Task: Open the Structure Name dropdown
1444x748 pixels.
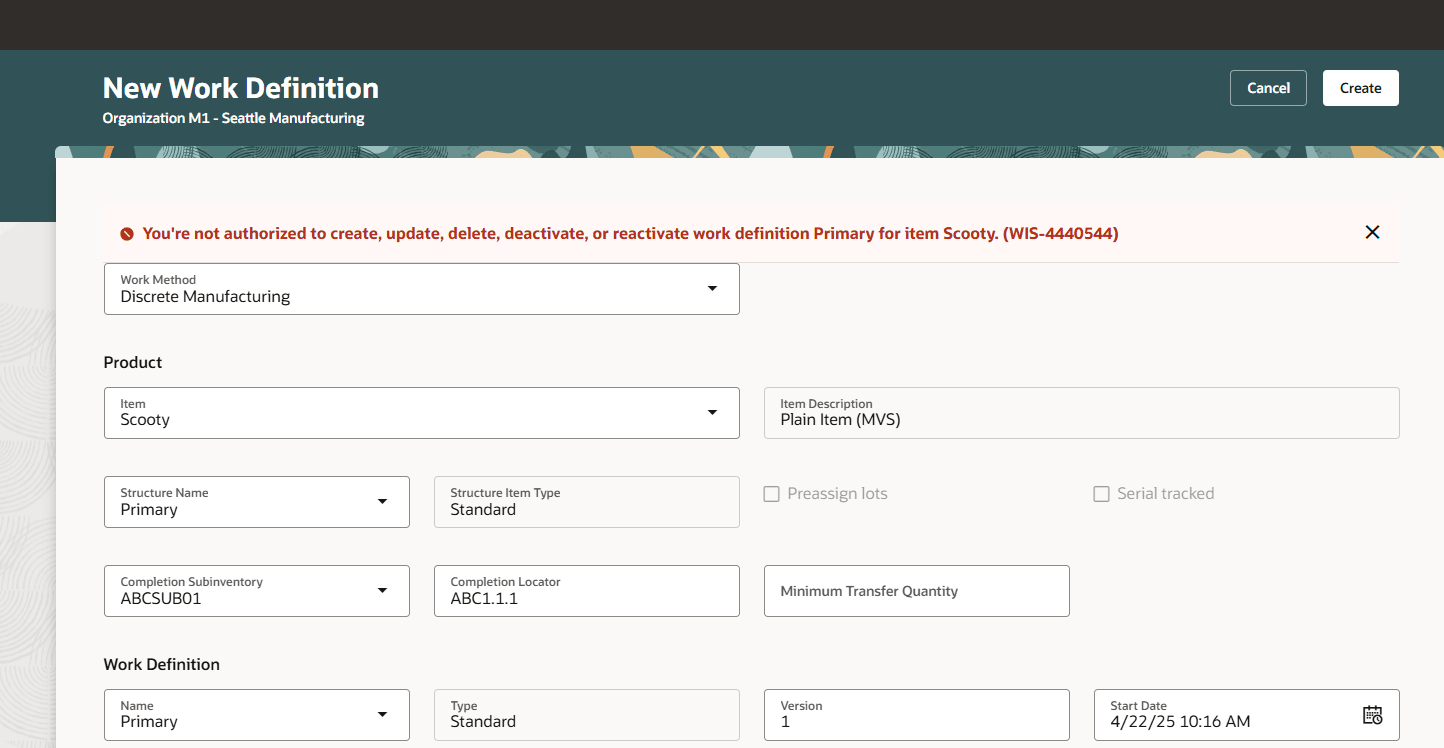Action: coord(383,501)
